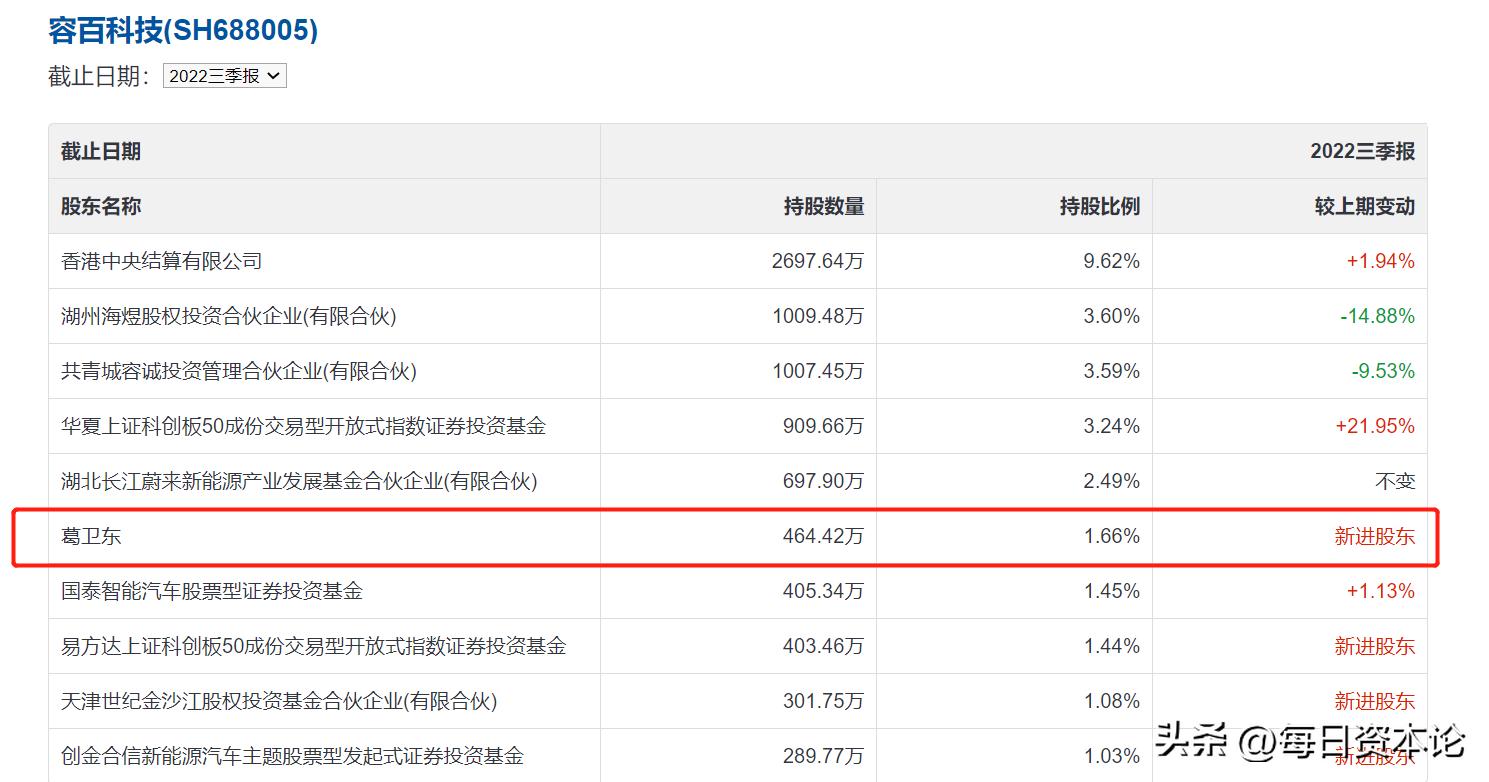Click change value +1.94%

pyautogui.click(x=1381, y=262)
